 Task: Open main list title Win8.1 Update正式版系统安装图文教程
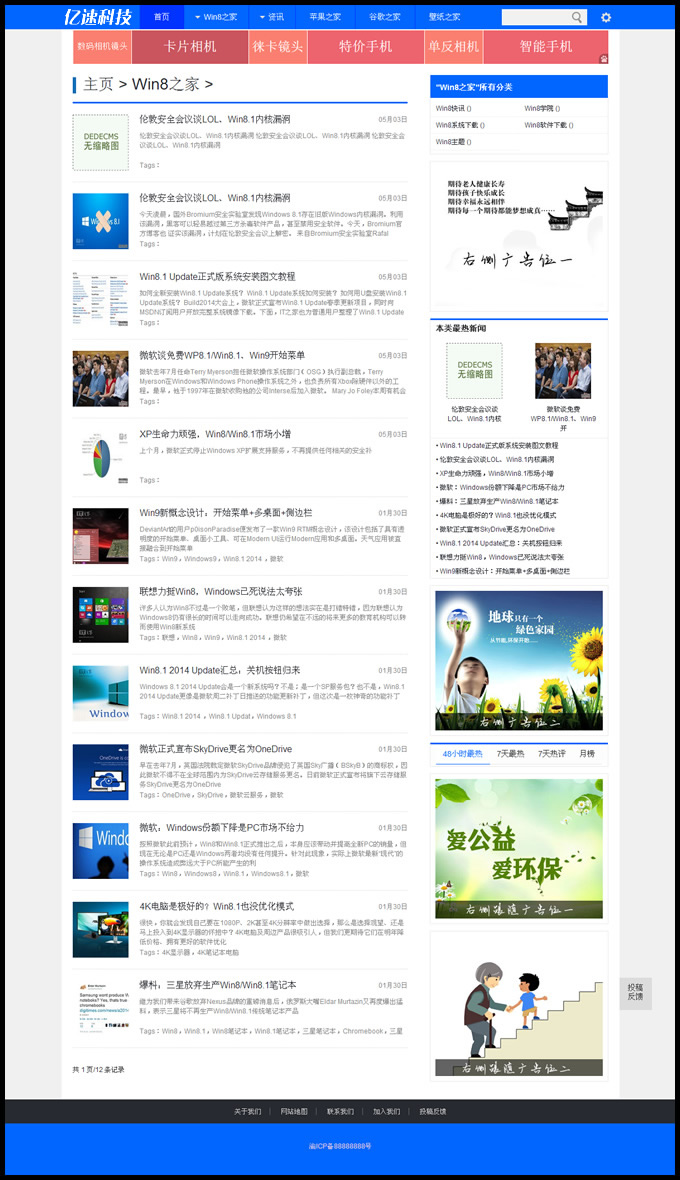217,276
